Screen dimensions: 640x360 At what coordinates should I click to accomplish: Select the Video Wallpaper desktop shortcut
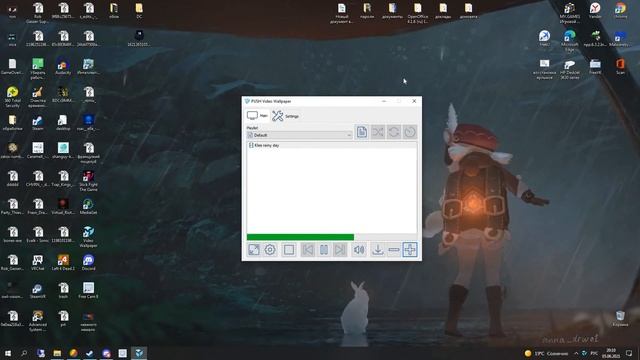coord(88,237)
